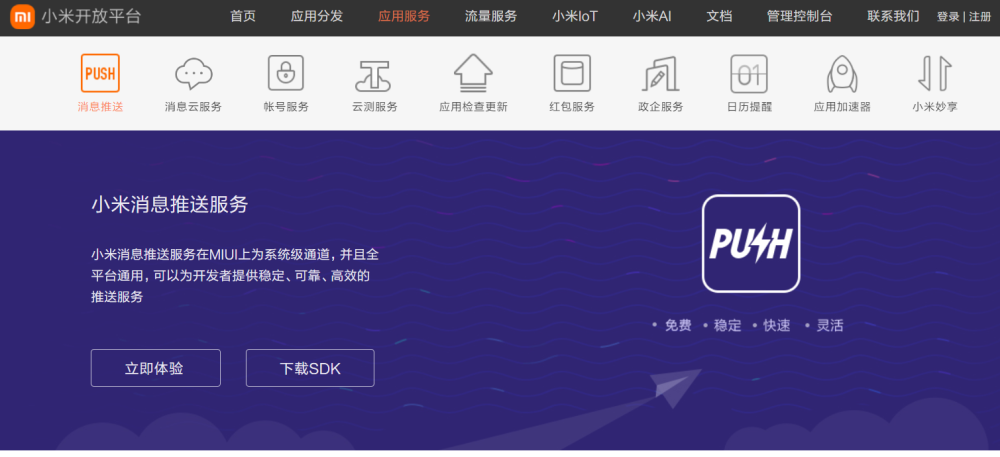
Task: Click the 登录 link
Action: 948,17
